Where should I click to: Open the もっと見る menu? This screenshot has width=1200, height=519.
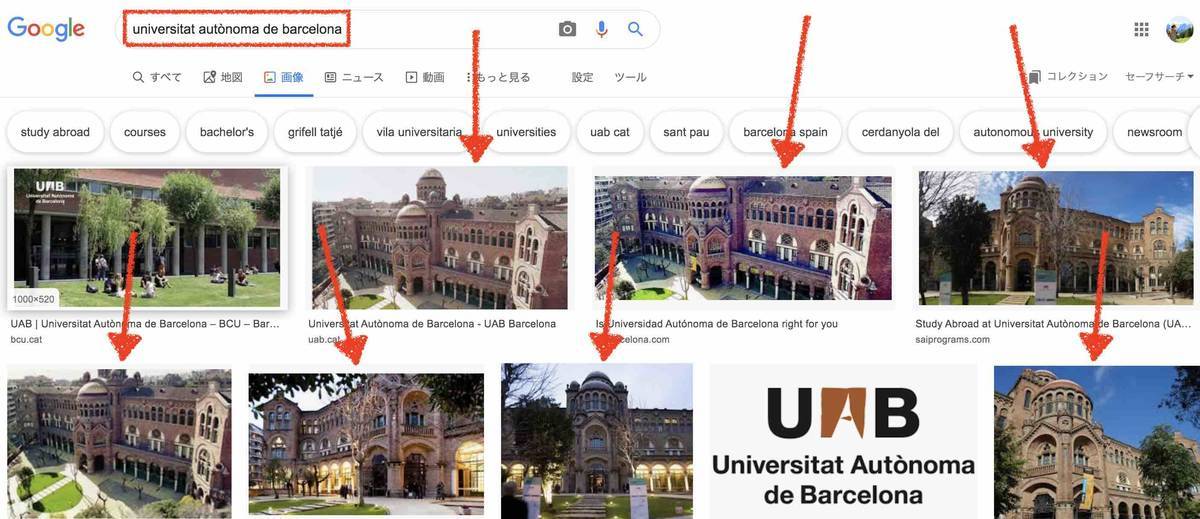[498, 77]
